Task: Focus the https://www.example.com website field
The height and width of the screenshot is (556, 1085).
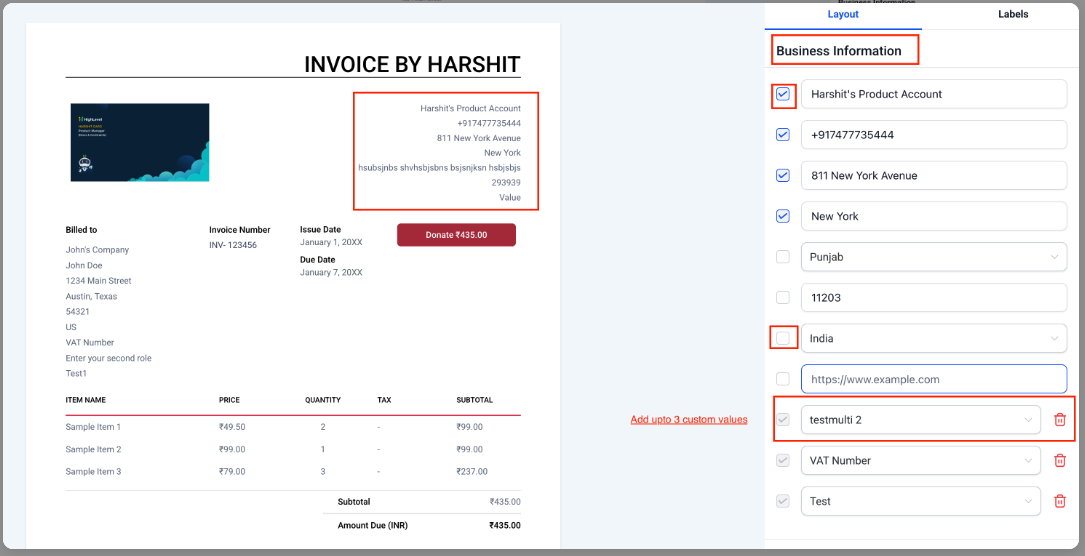Action: tap(933, 379)
